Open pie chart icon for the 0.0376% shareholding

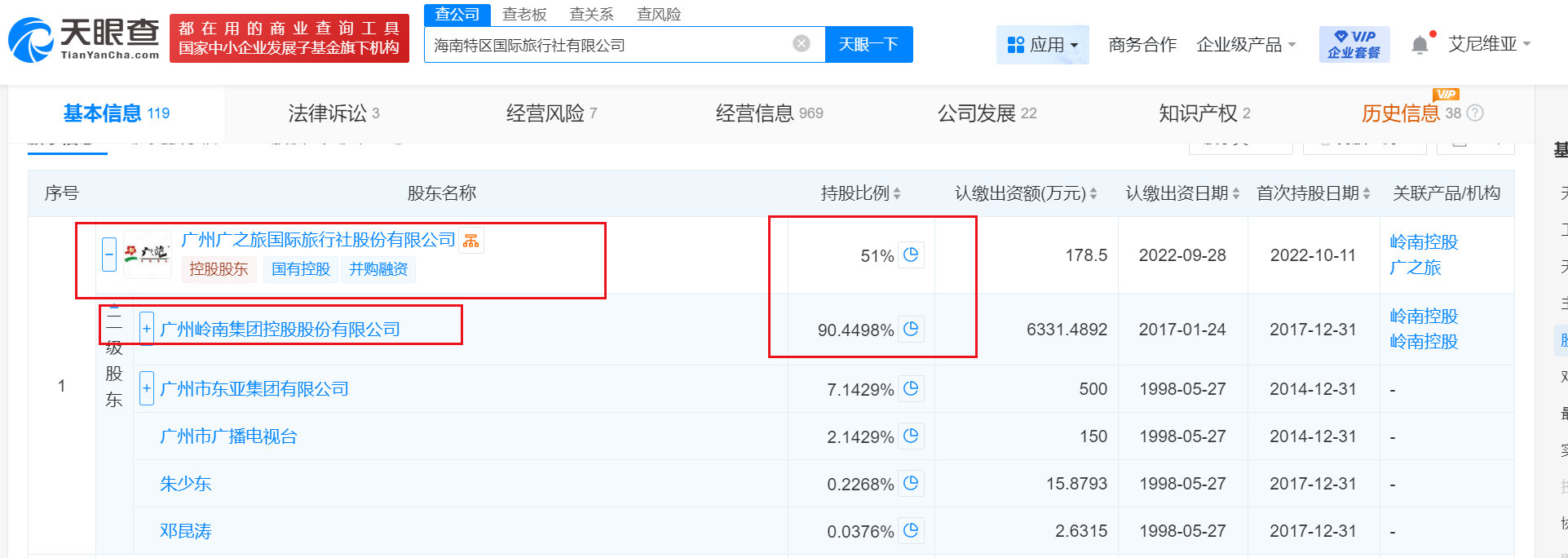pyautogui.click(x=911, y=530)
